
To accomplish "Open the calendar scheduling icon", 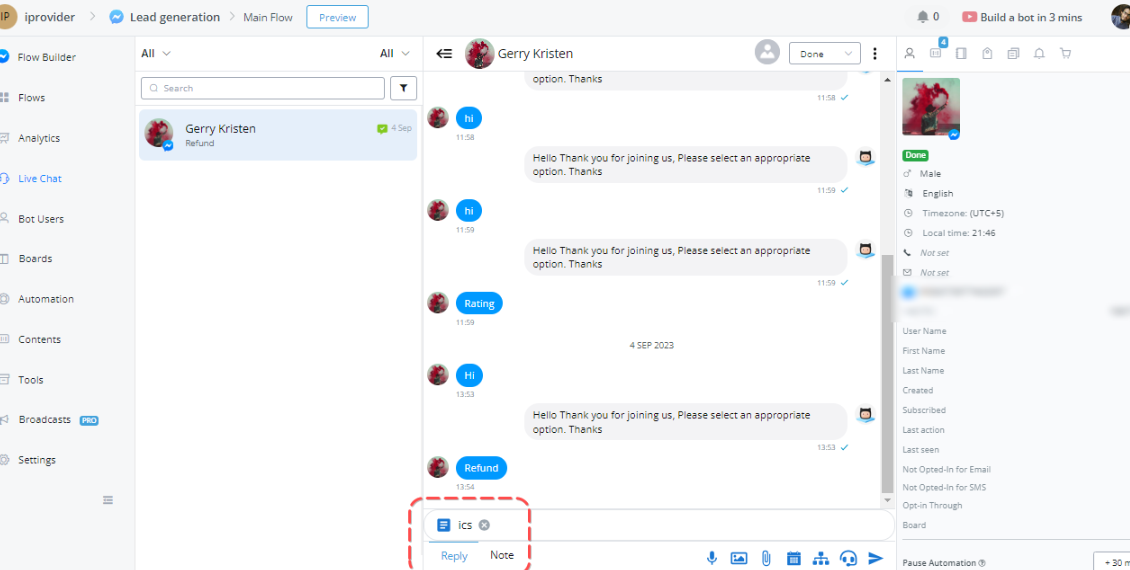I will (794, 558).
